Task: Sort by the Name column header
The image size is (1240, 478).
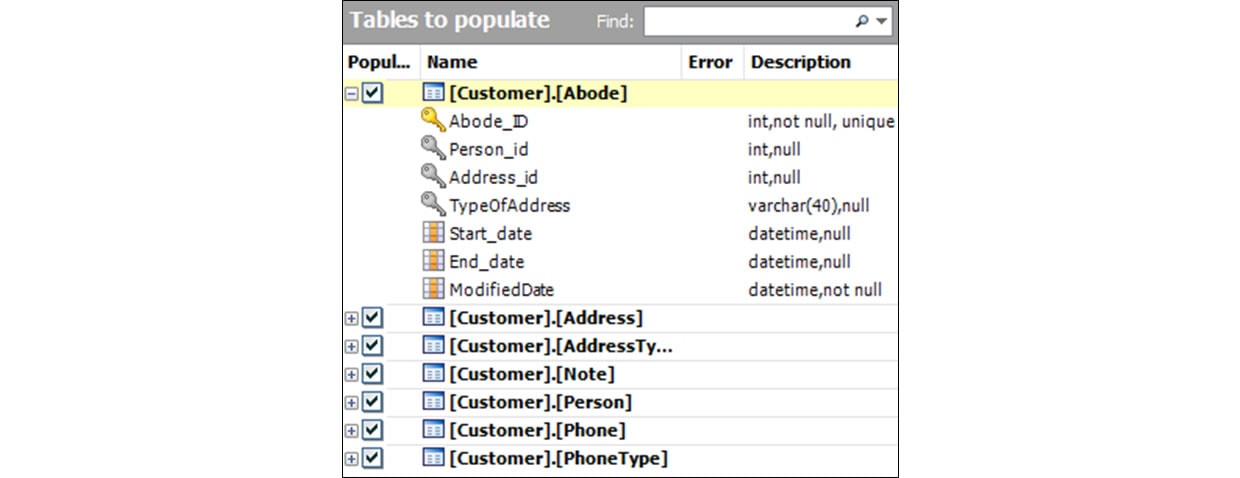Action: (x=550, y=62)
